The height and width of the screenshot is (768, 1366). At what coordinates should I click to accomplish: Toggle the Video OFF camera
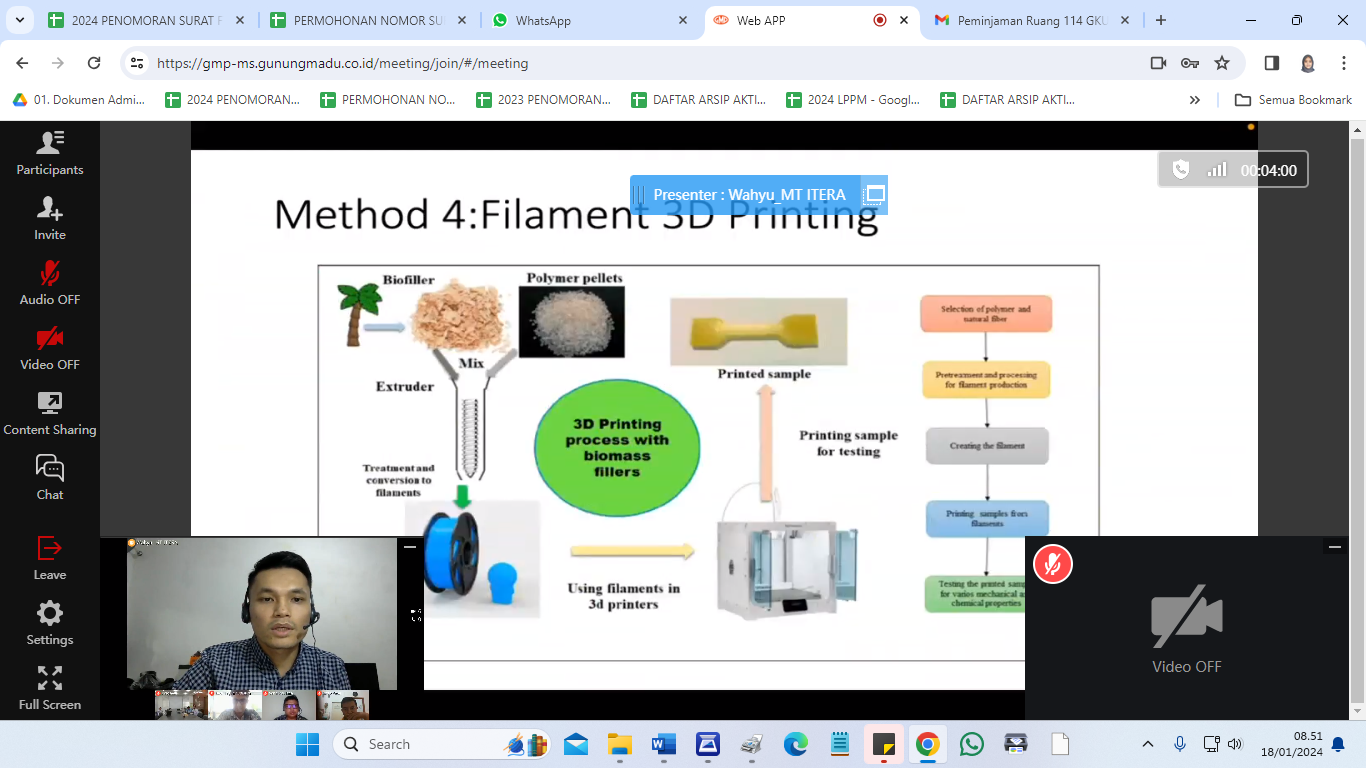pyautogui.click(x=49, y=348)
